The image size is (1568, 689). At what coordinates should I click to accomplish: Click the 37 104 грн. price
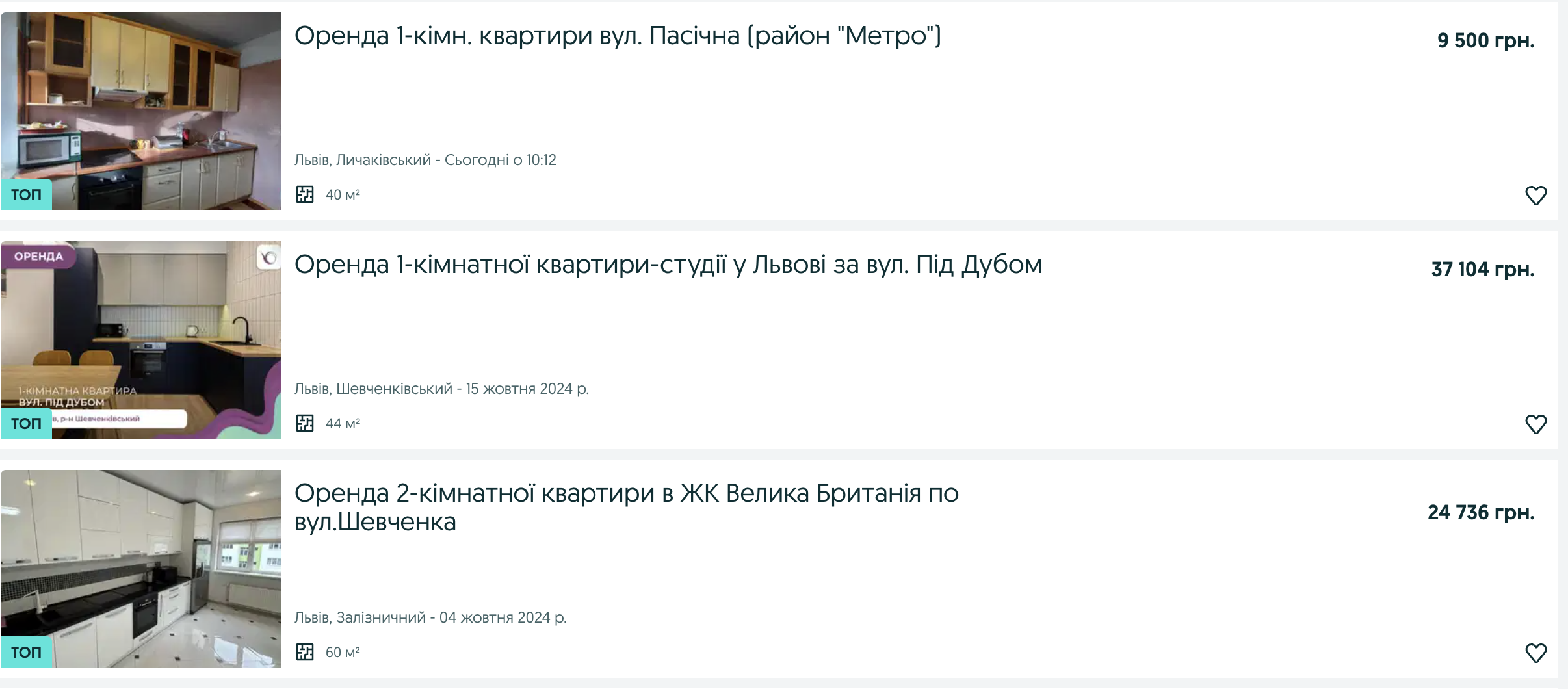point(1483,269)
